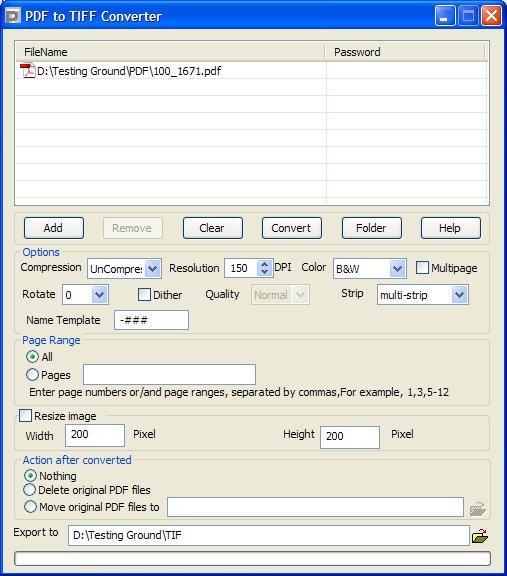Viewport: 507px width, 576px height.
Task: Click the Resolution value field
Action: [x=241, y=268]
